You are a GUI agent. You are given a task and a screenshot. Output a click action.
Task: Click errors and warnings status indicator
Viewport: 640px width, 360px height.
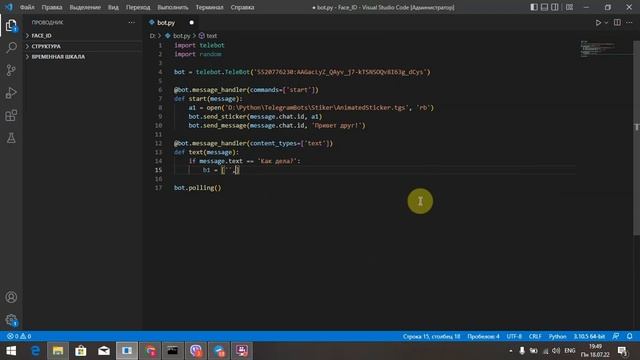point(19,336)
